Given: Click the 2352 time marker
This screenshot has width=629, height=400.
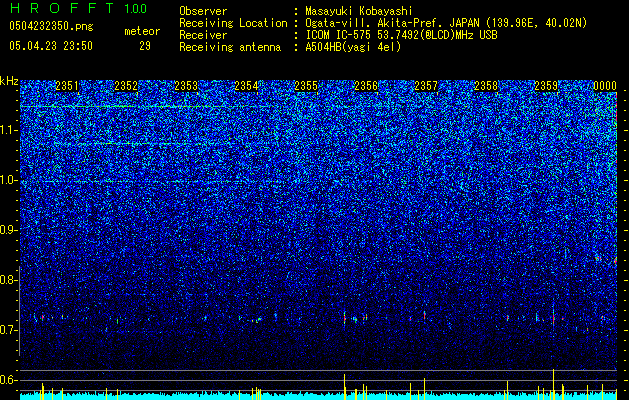Looking at the screenshot, I should 126,86.
